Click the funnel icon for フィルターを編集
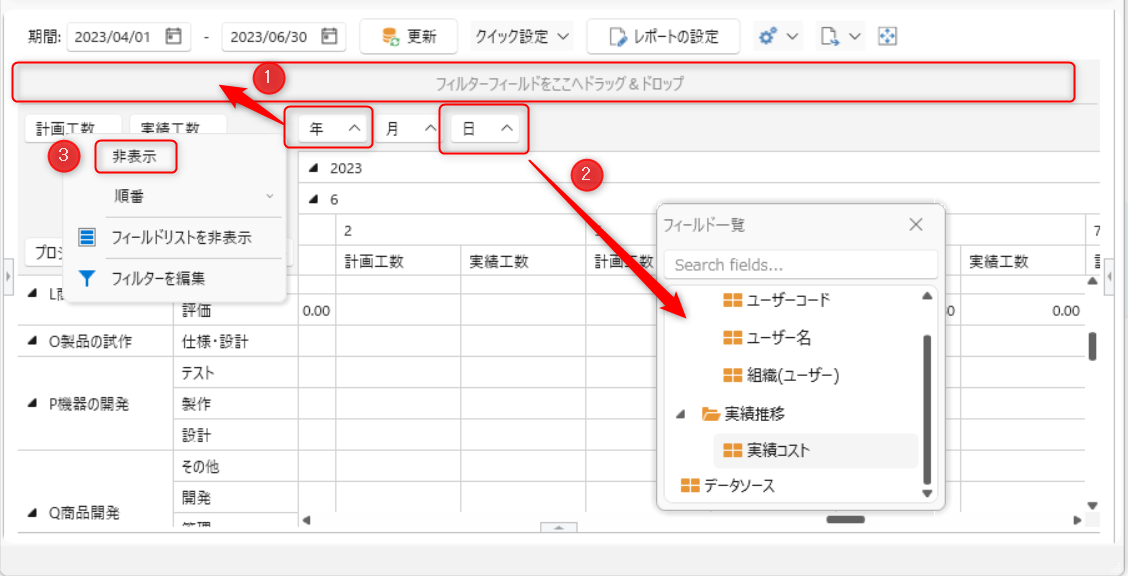 [87, 279]
